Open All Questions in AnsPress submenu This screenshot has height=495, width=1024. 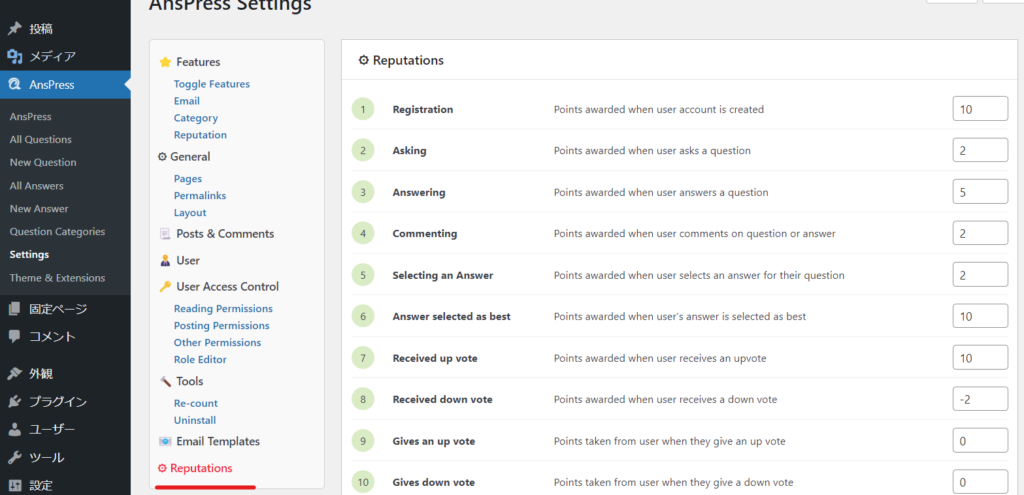click(x=41, y=140)
